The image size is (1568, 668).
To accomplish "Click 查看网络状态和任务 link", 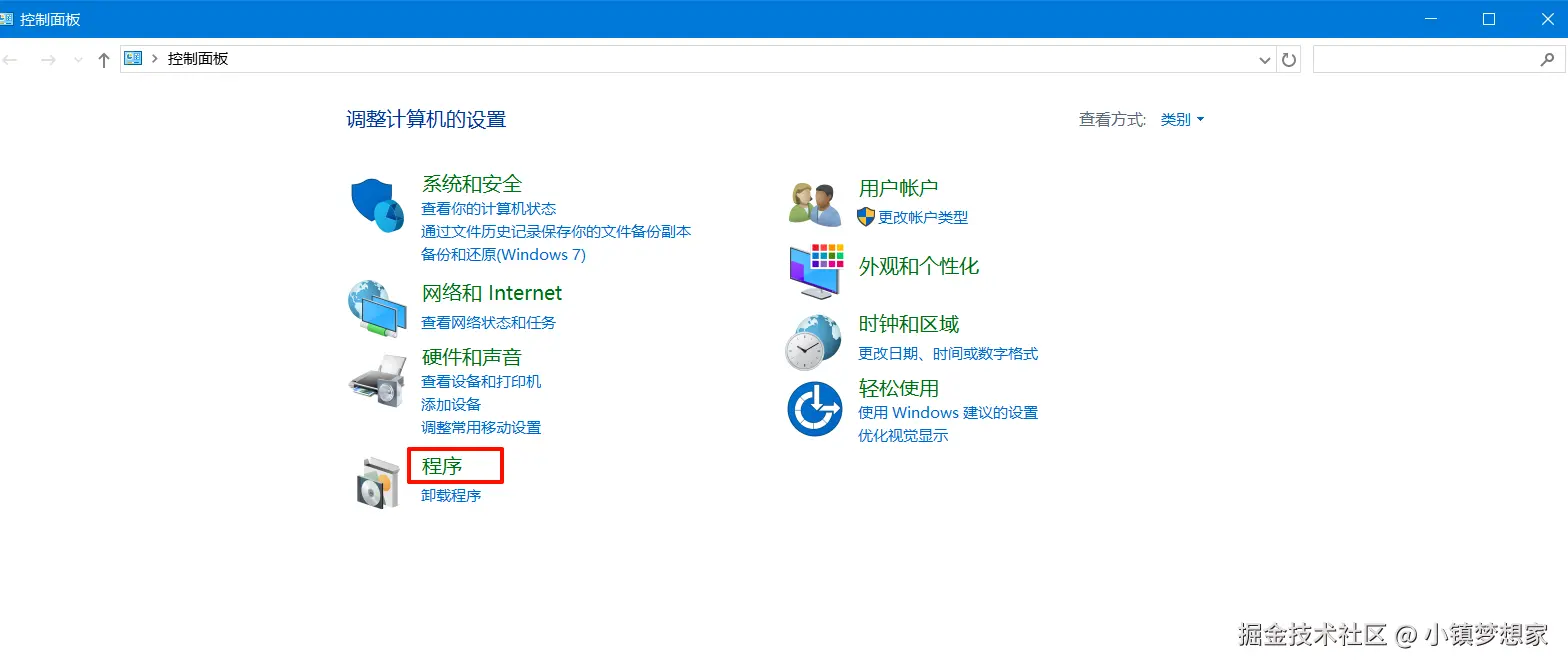I will point(488,323).
